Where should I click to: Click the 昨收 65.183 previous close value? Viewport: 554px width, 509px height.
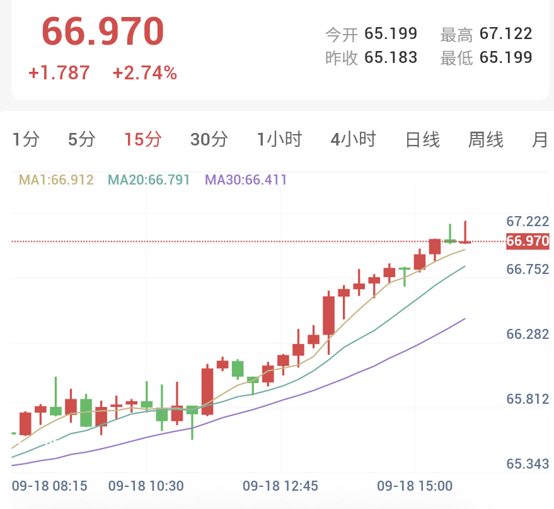click(371, 58)
